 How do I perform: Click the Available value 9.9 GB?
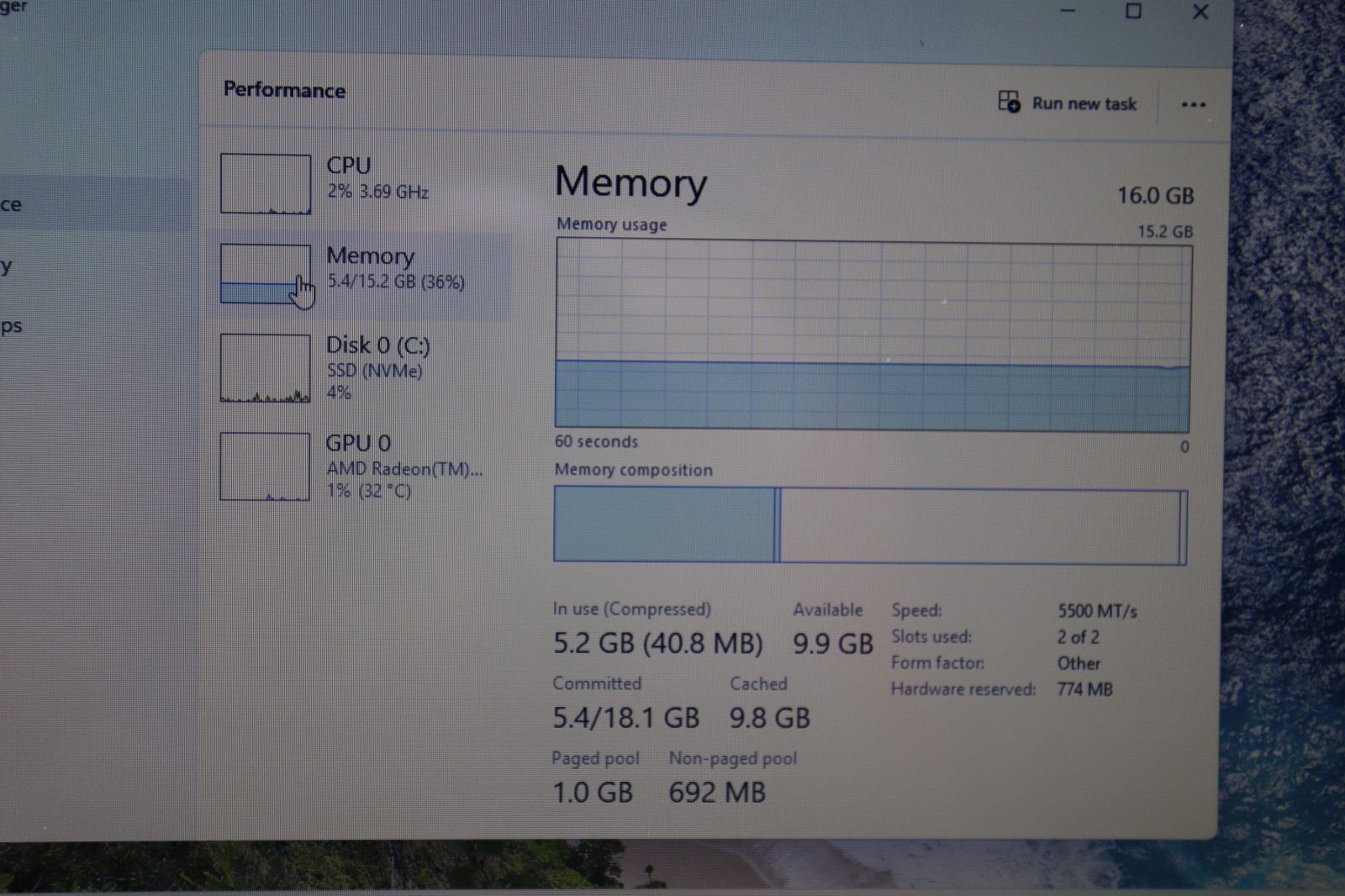[x=833, y=644]
